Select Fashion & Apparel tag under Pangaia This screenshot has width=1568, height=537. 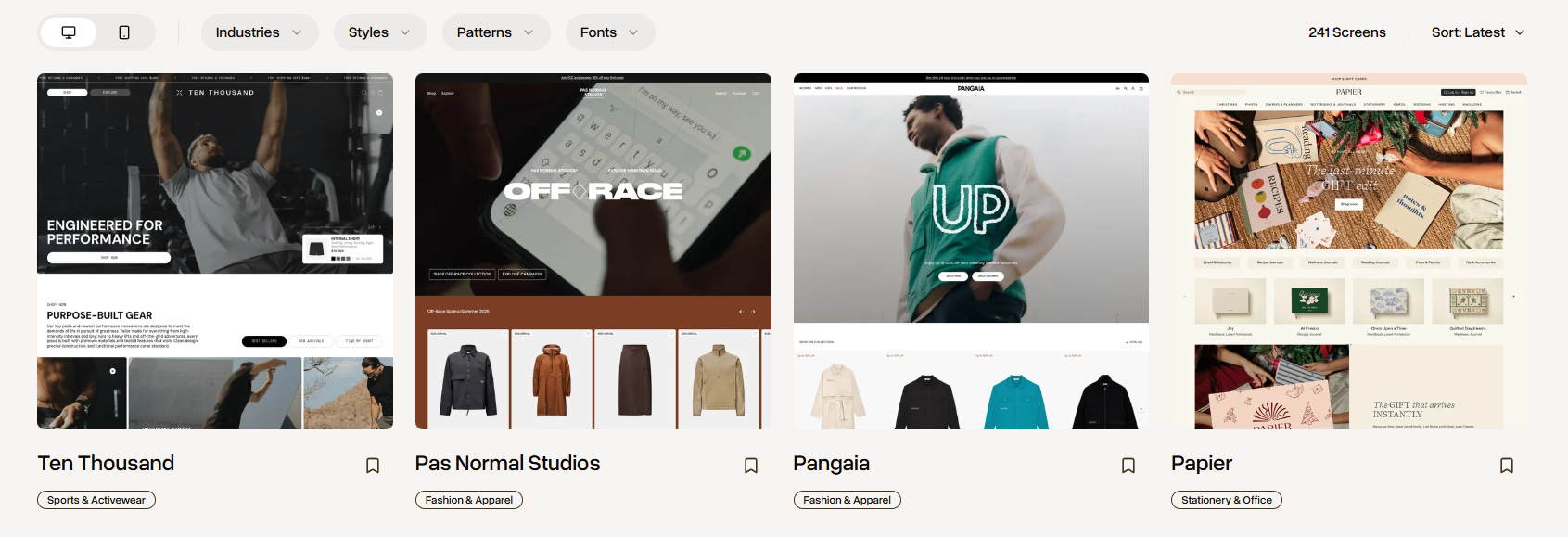point(848,500)
